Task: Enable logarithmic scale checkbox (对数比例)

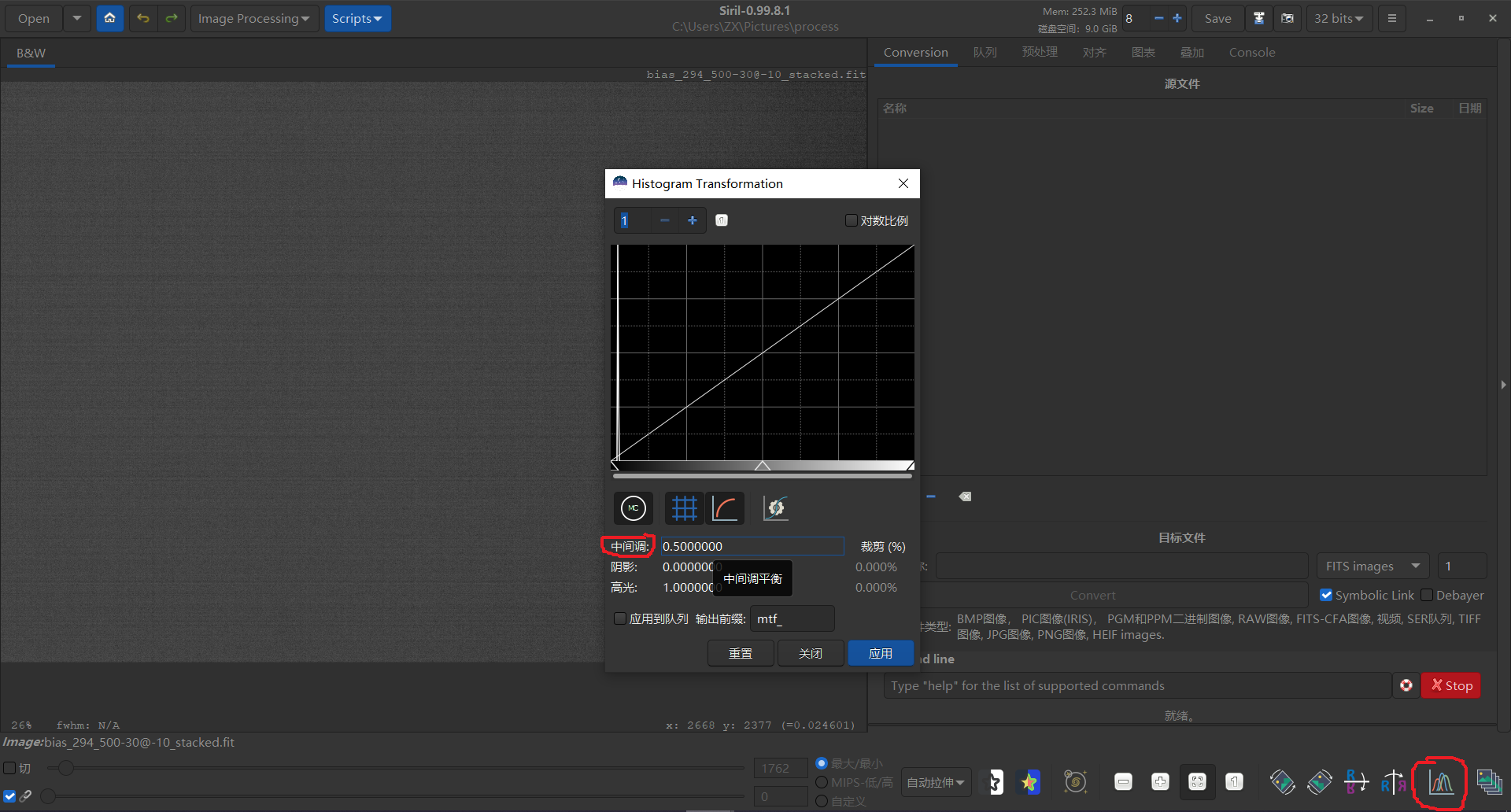Action: 851,220
